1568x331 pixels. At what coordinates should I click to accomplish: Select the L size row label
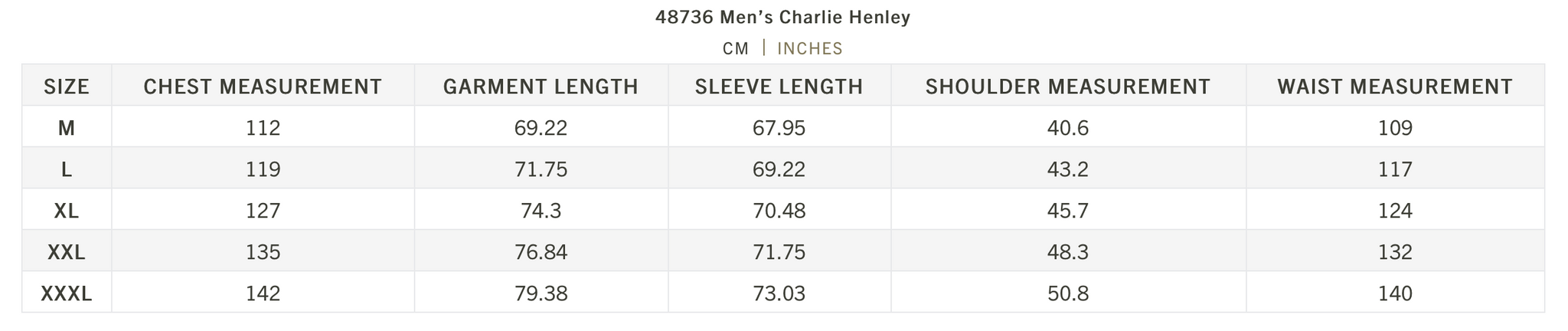tap(67, 169)
